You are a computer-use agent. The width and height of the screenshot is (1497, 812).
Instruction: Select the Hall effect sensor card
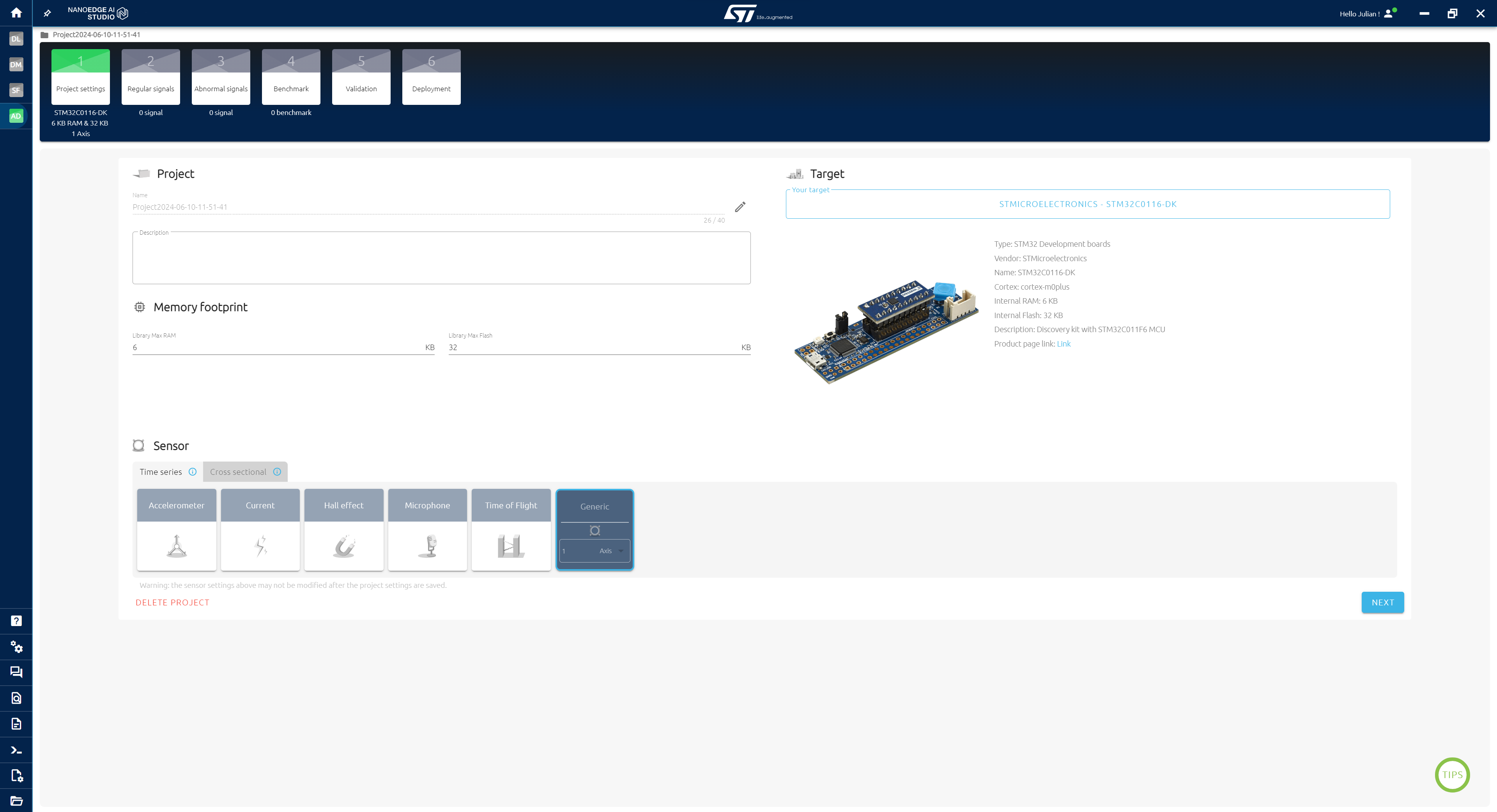(x=344, y=529)
